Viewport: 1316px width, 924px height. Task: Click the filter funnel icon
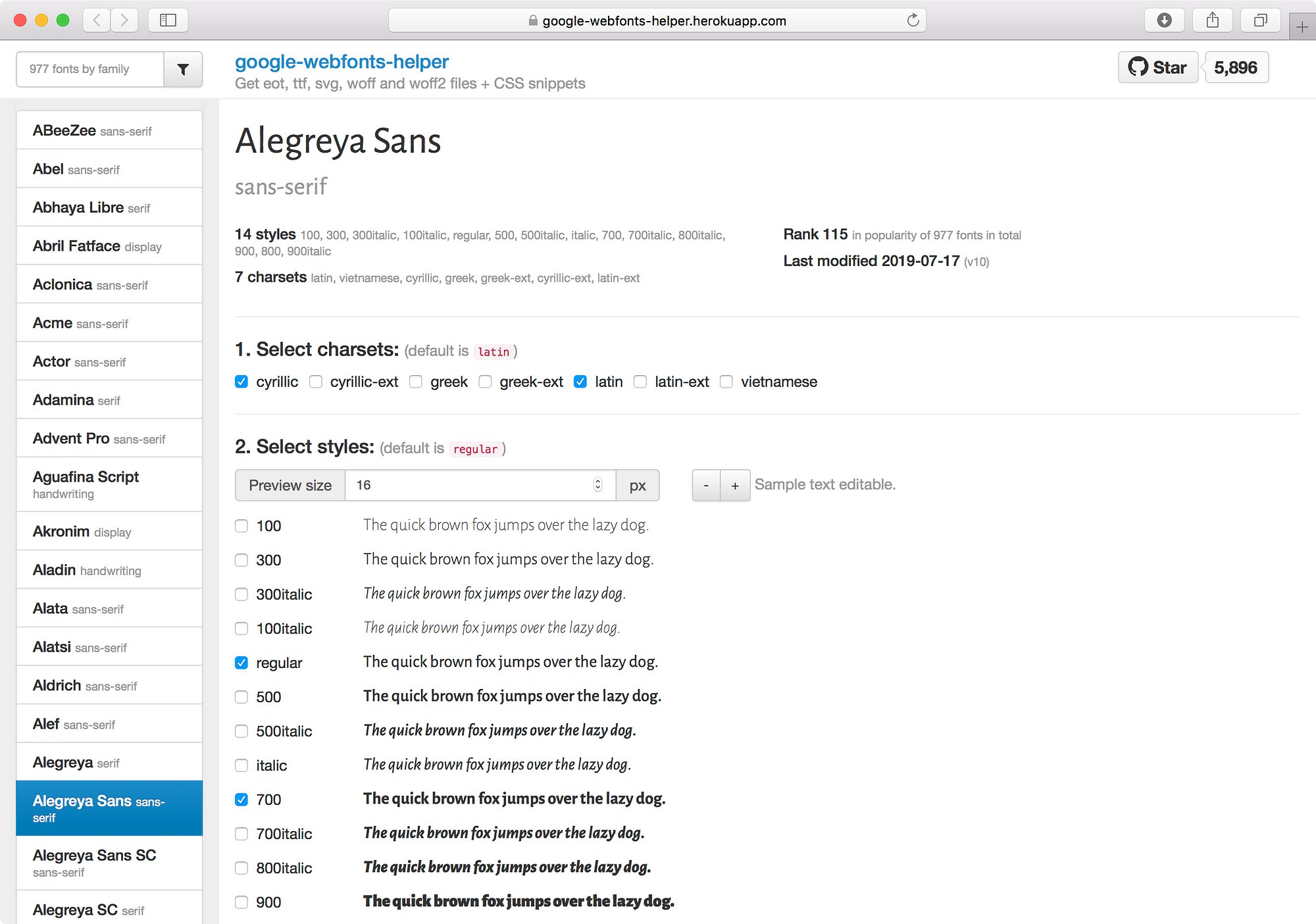(x=183, y=69)
